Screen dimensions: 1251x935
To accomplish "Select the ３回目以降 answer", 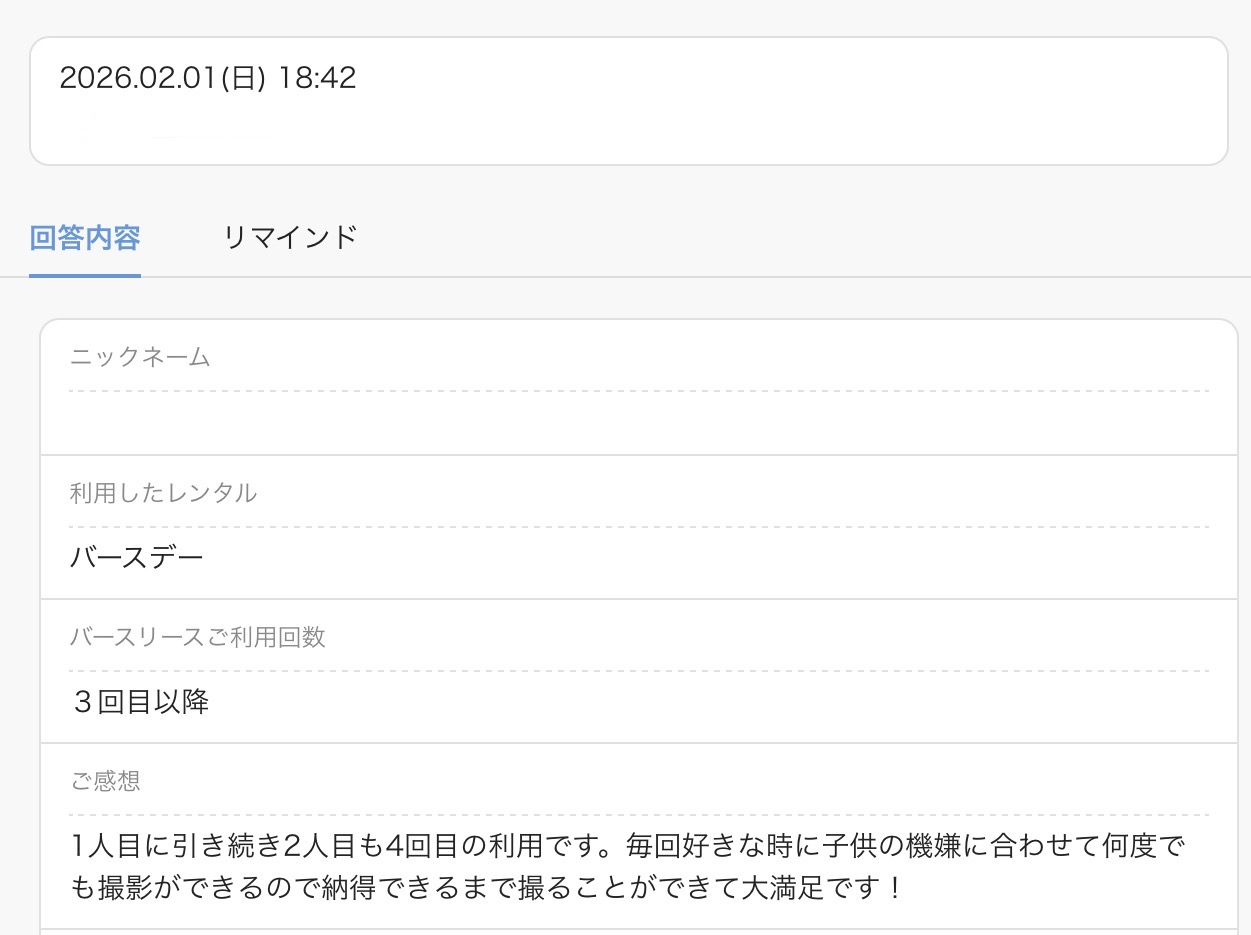I will (140, 702).
